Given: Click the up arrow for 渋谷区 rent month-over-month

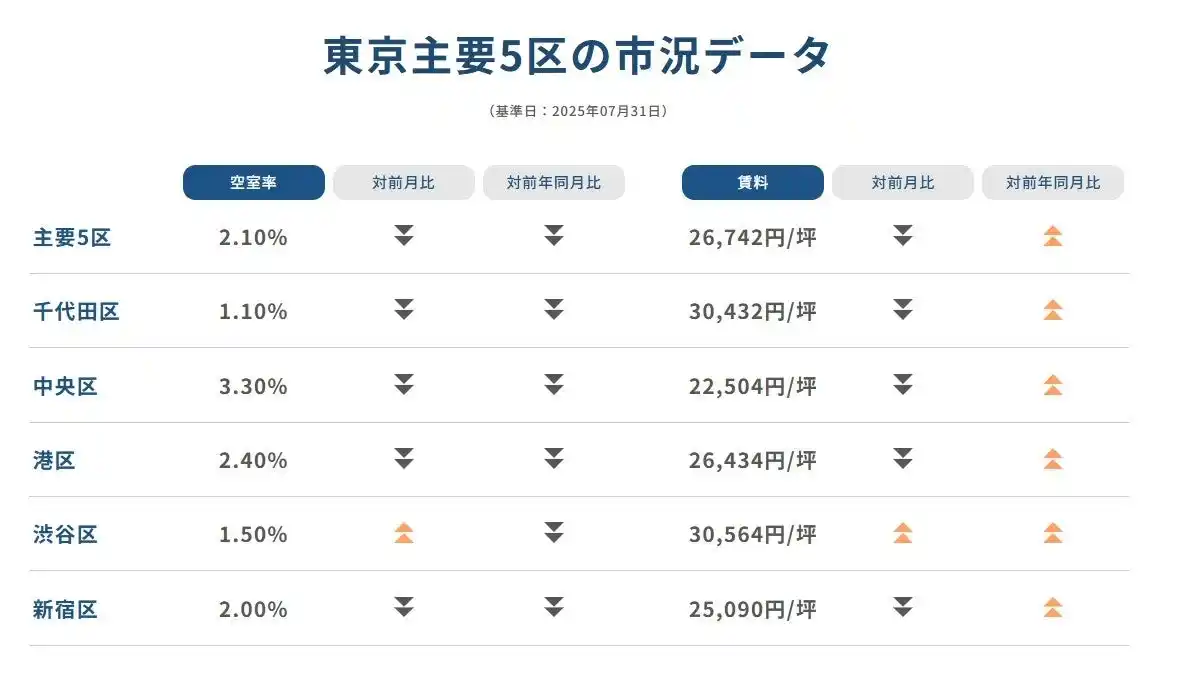Looking at the screenshot, I should pyautogui.click(x=902, y=533).
